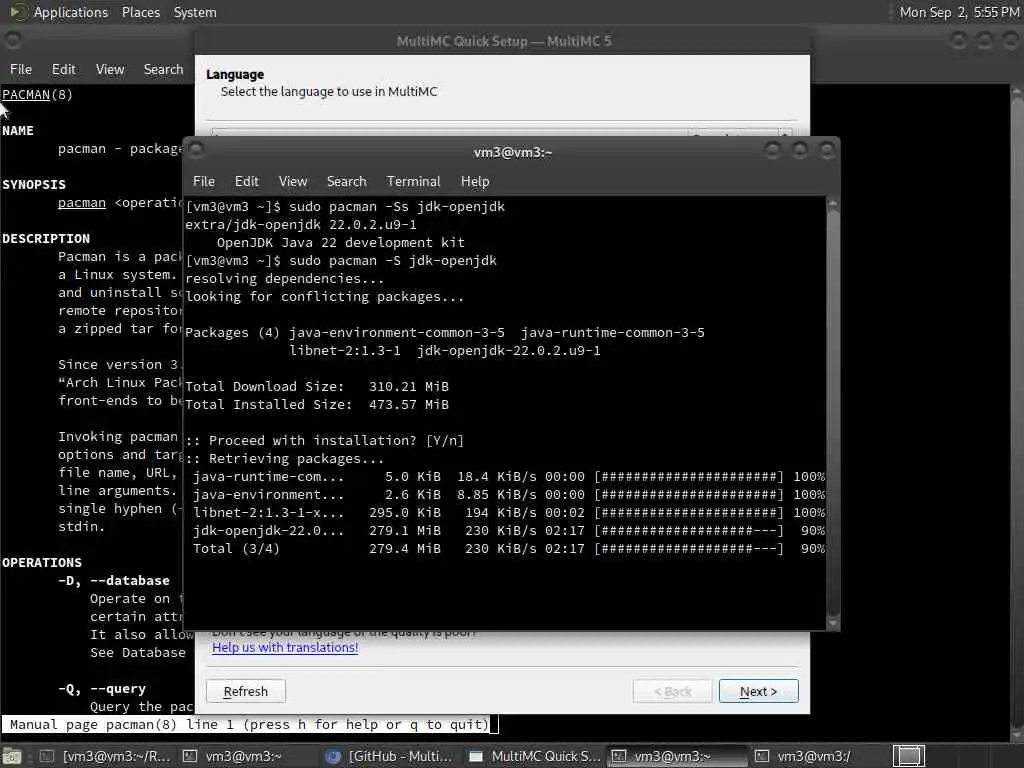This screenshot has width=1024, height=768.
Task: Open the System menu in the top panel
Action: tap(195, 12)
